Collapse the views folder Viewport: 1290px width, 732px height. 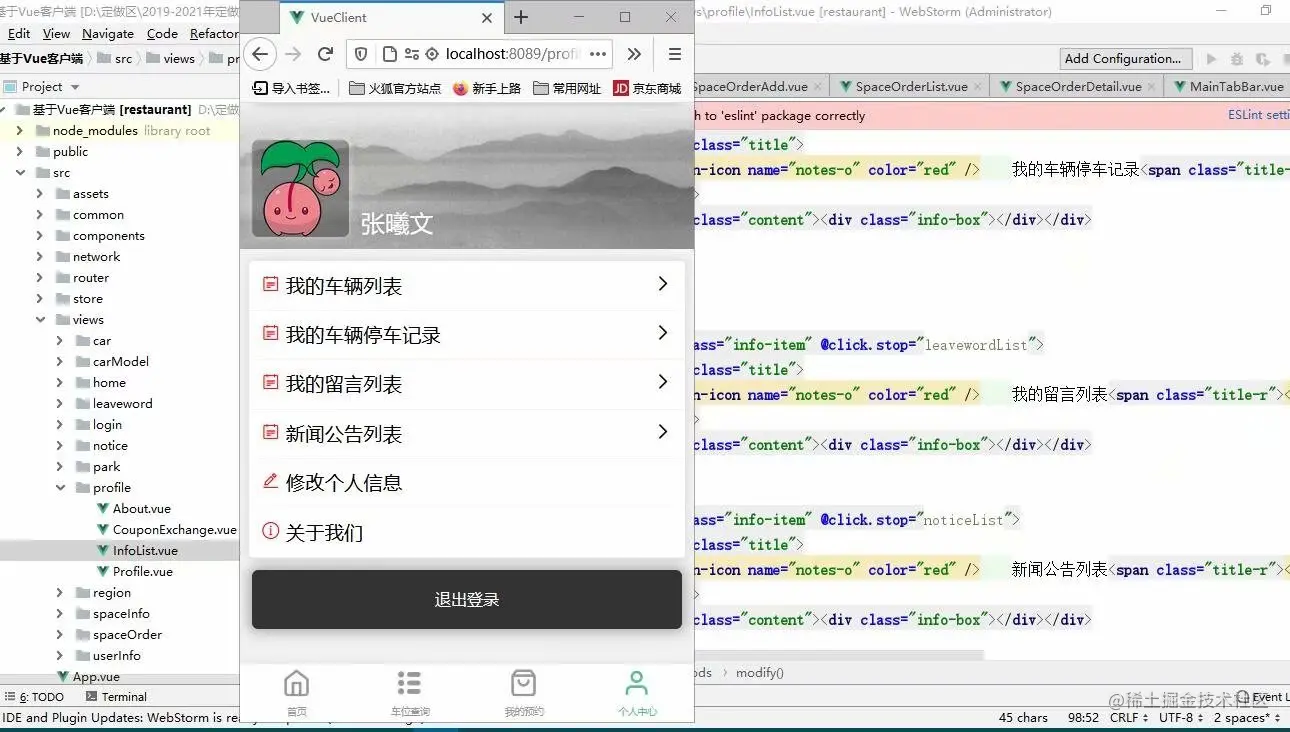(39, 320)
